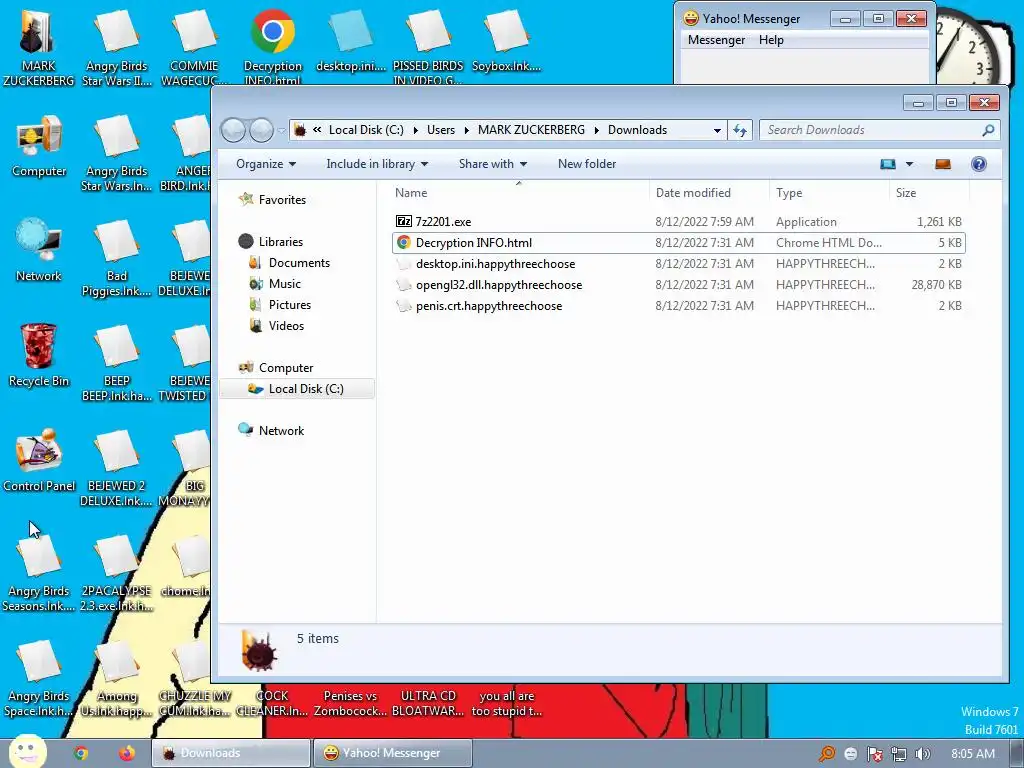Click Explorer Back navigation button

pos(233,130)
